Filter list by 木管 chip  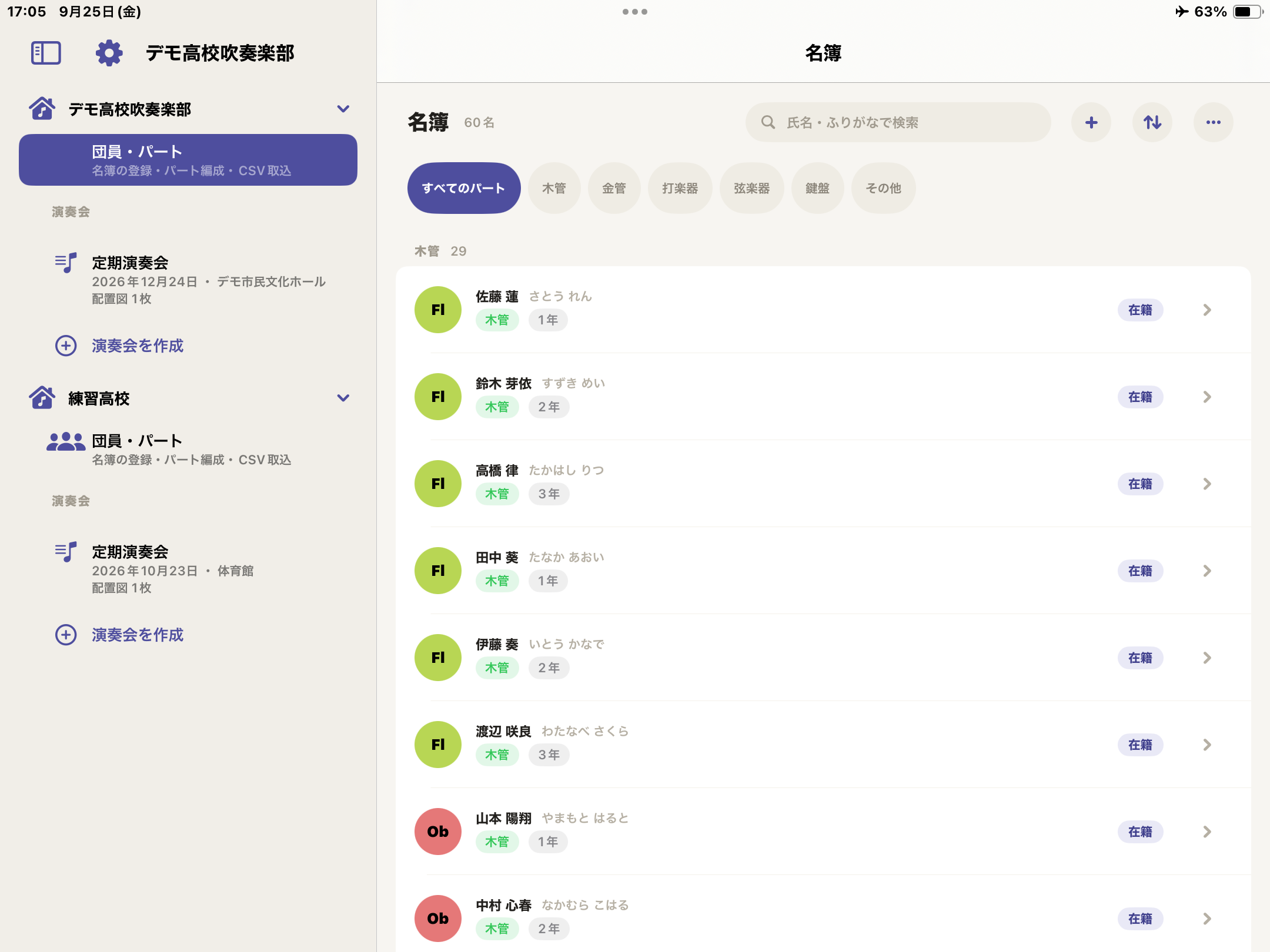tap(554, 188)
